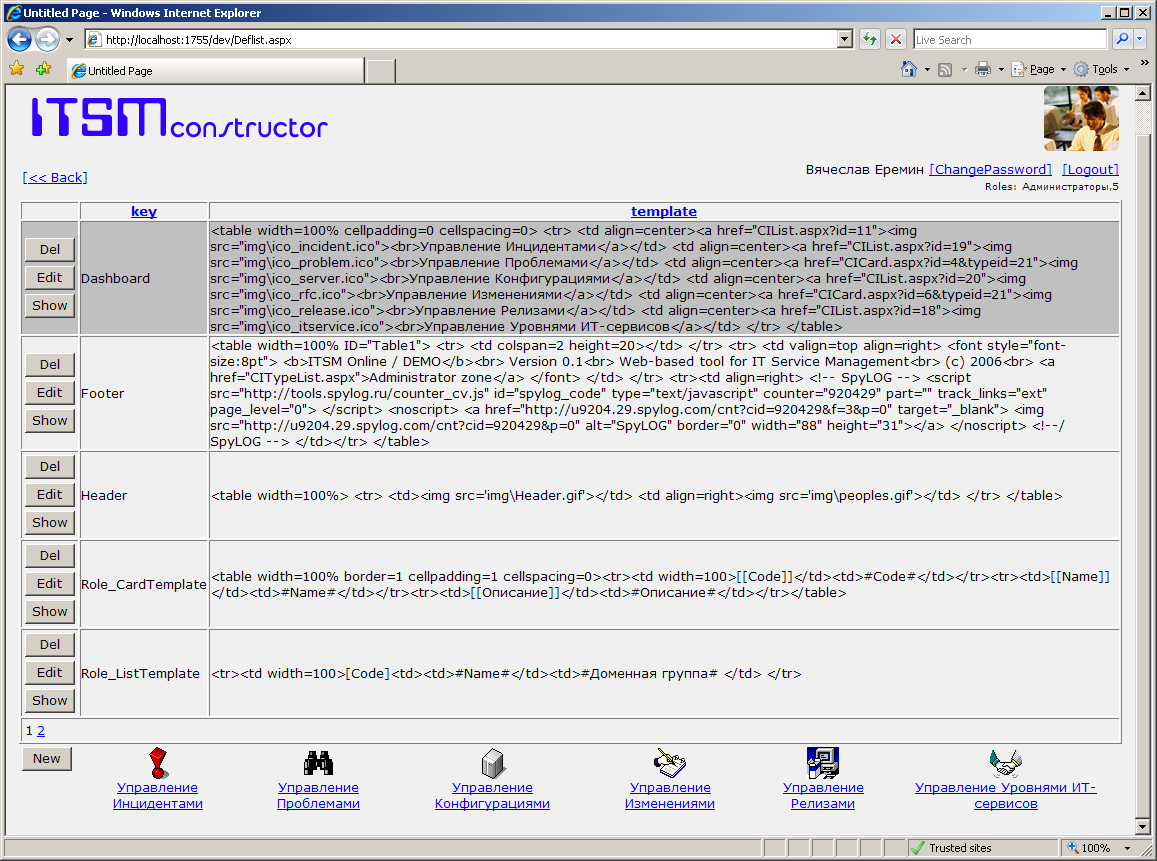Edit the Role_ListTemplate row
1157x861 pixels.
click(x=49, y=673)
